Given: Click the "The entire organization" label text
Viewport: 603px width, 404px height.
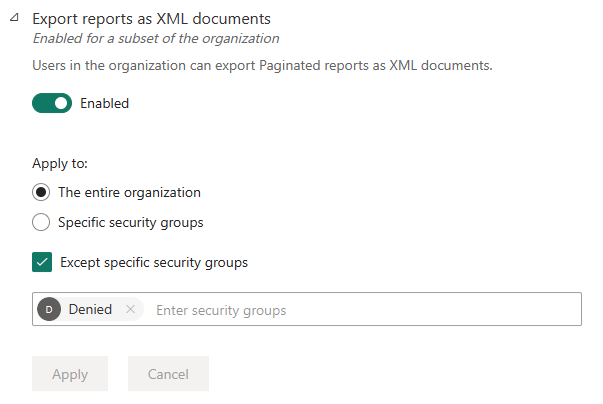Looking at the screenshot, I should pyautogui.click(x=129, y=192).
